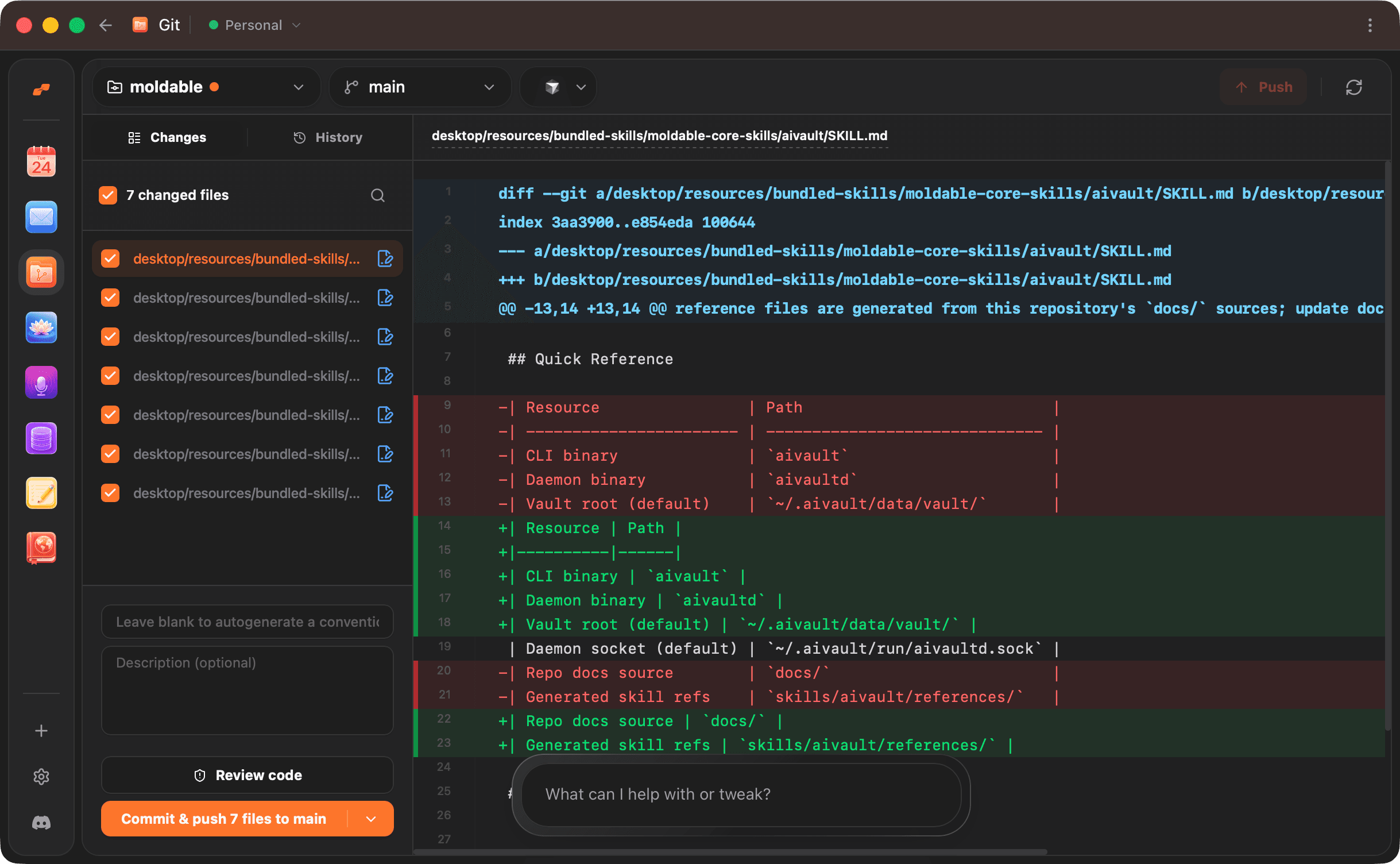The width and height of the screenshot is (1400, 864).
Task: Click the plus add app icon
Action: pos(41,731)
